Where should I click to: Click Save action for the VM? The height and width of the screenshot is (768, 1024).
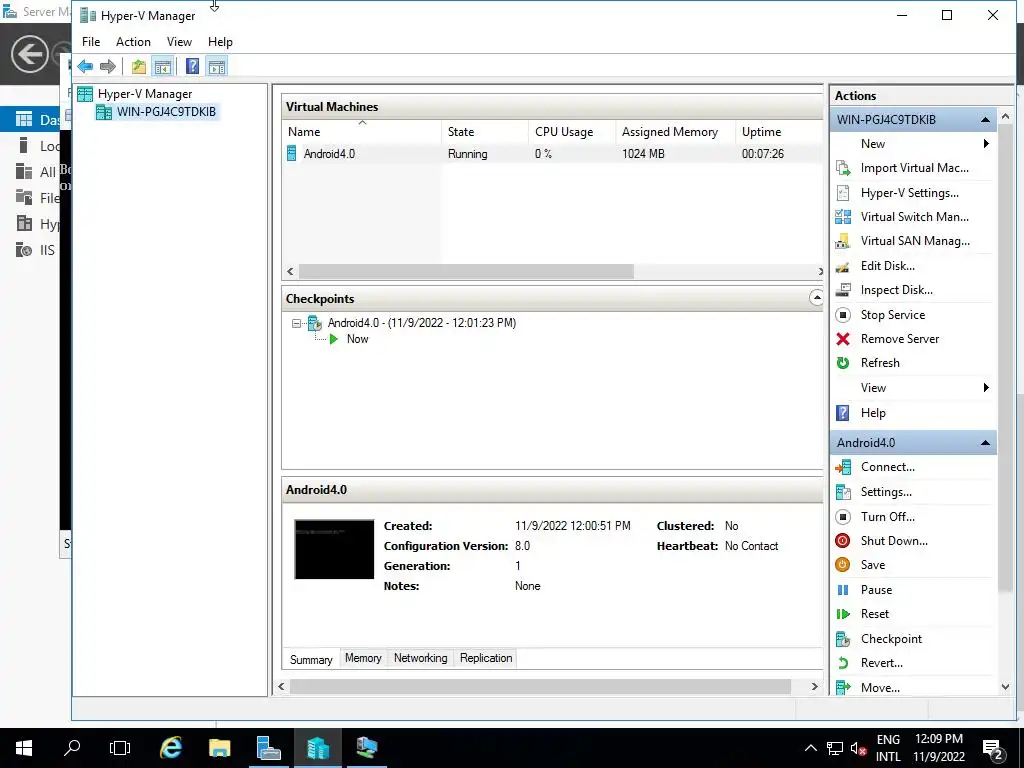click(872, 565)
